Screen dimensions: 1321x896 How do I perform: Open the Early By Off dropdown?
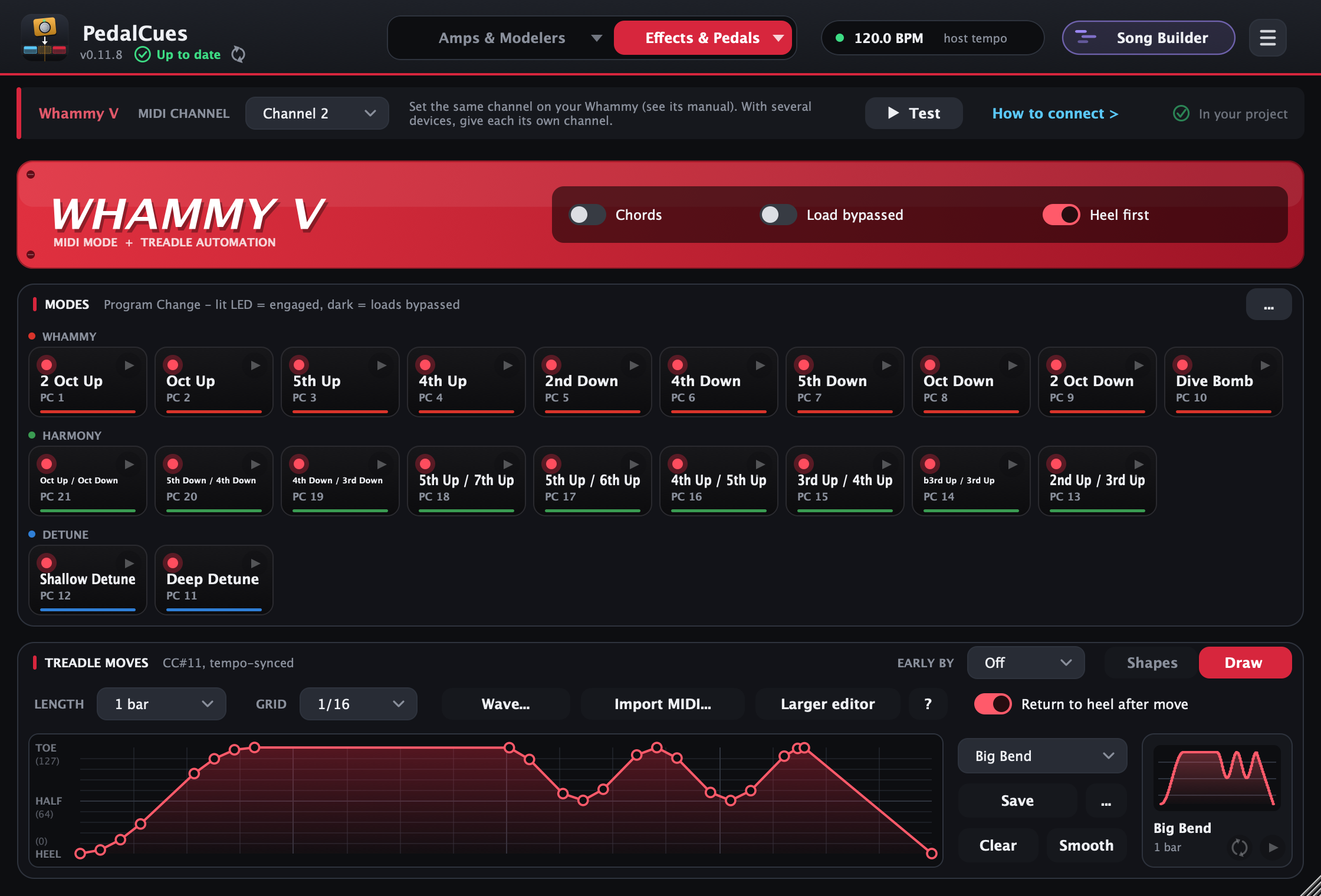(1026, 663)
